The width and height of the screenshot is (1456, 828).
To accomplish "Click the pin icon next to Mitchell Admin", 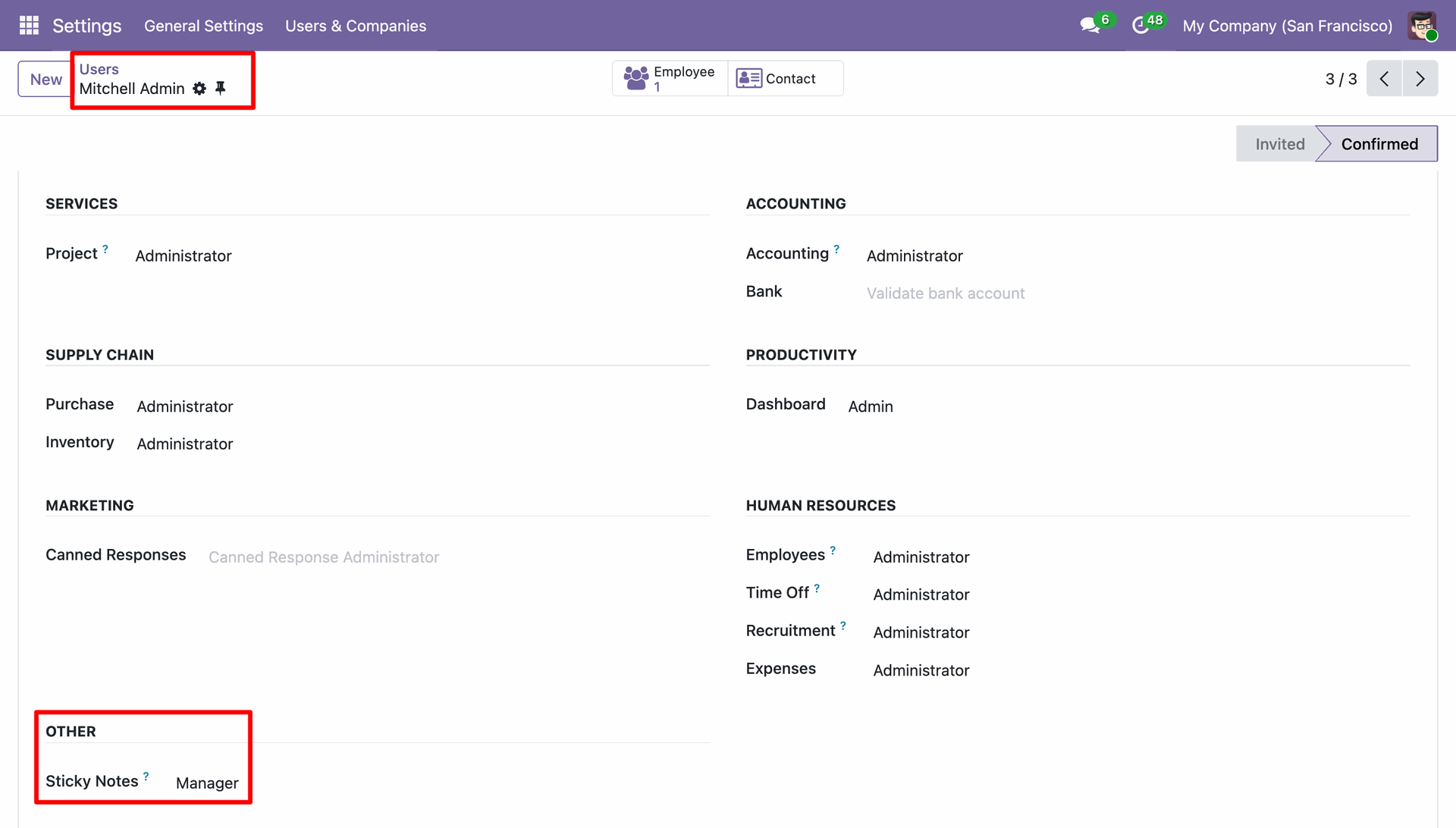I will (x=221, y=89).
